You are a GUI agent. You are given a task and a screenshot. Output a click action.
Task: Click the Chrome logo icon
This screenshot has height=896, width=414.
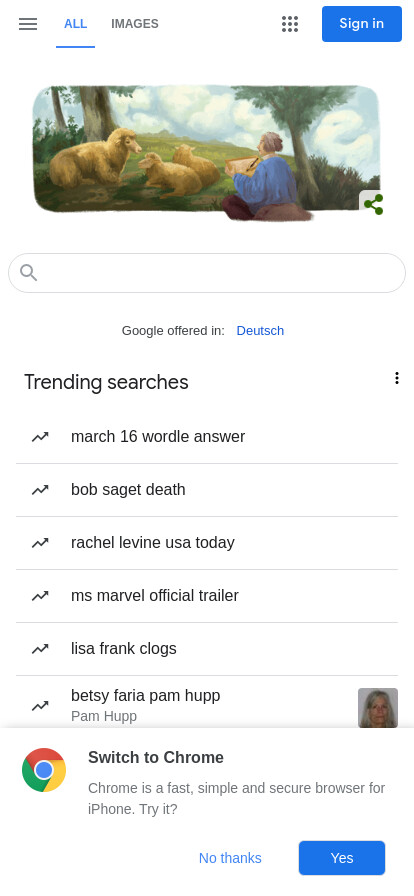tap(44, 770)
